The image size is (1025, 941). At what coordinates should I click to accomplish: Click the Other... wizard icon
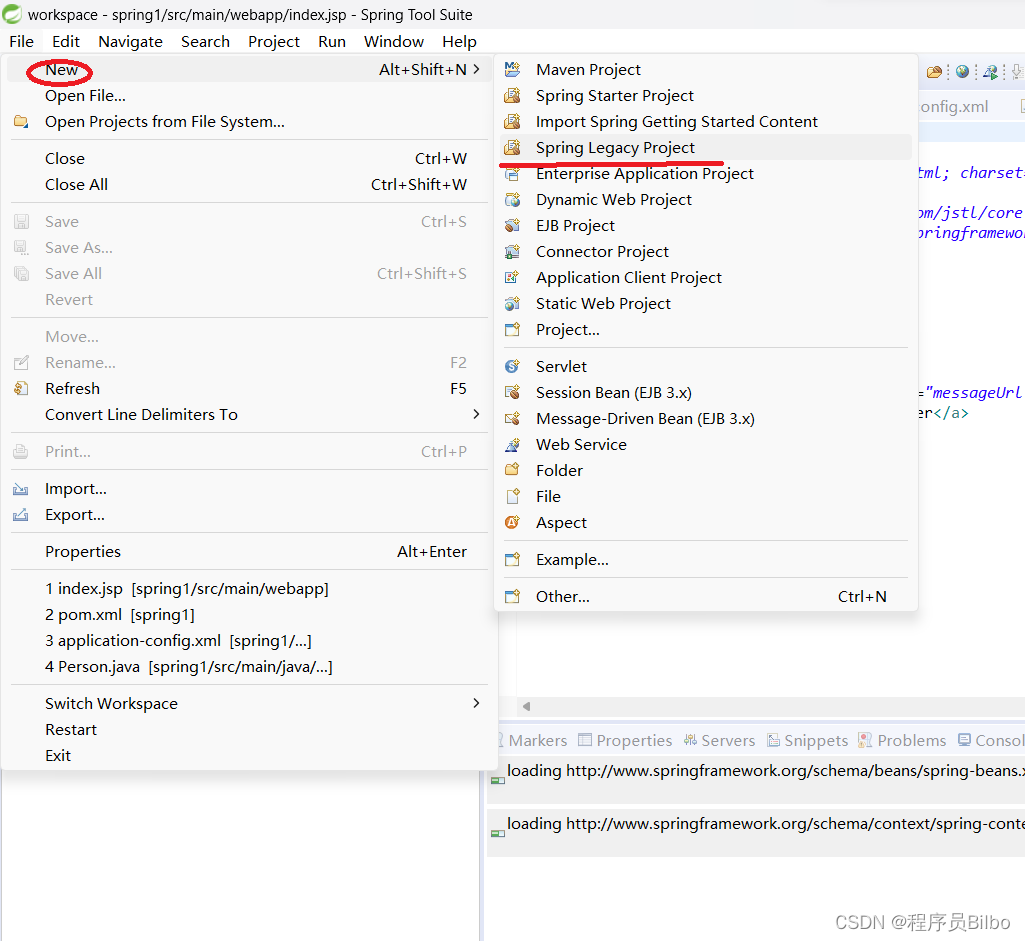[512, 597]
